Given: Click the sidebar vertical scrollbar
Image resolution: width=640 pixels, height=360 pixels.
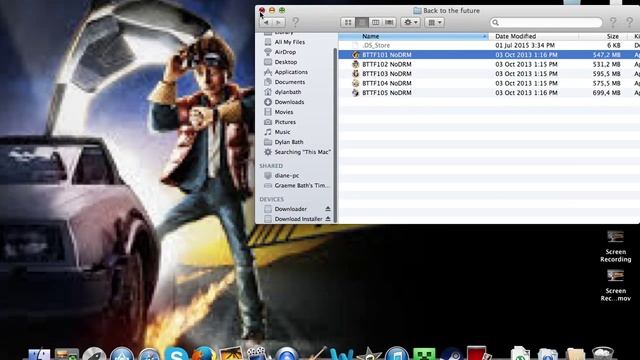Looking at the screenshot, I should (x=336, y=135).
